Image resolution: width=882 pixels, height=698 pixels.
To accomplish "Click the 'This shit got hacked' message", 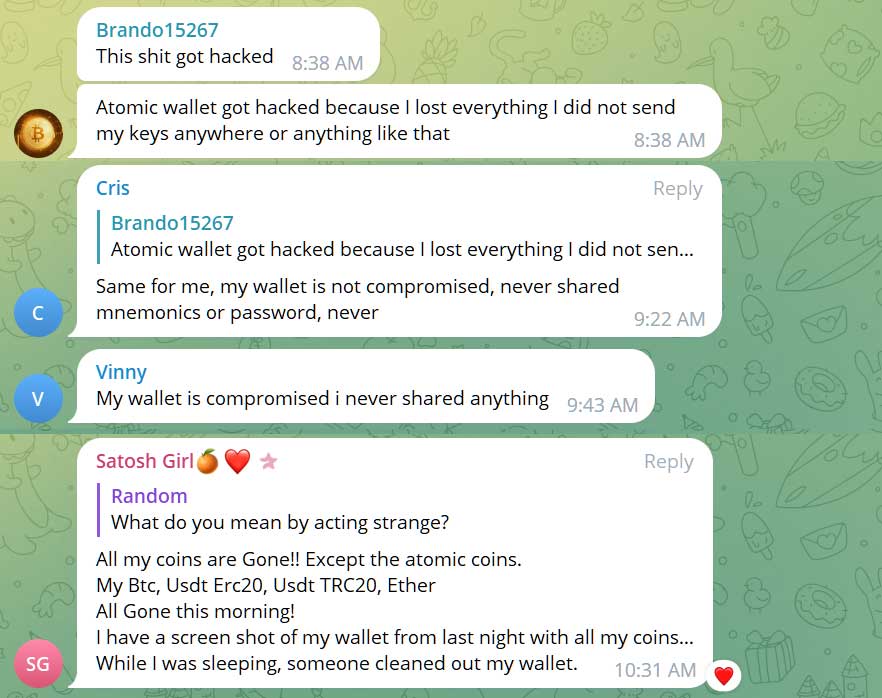I will click(184, 56).
